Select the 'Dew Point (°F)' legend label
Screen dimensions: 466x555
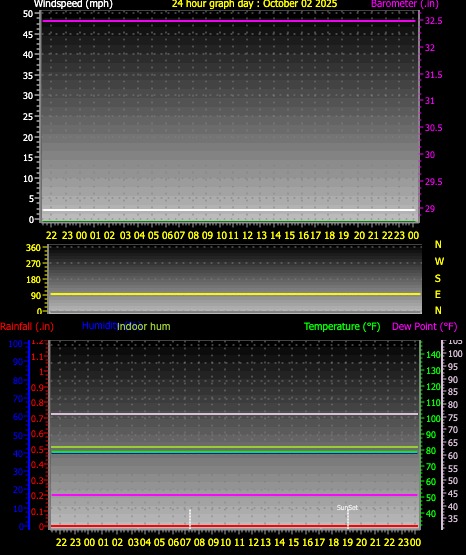(425, 326)
